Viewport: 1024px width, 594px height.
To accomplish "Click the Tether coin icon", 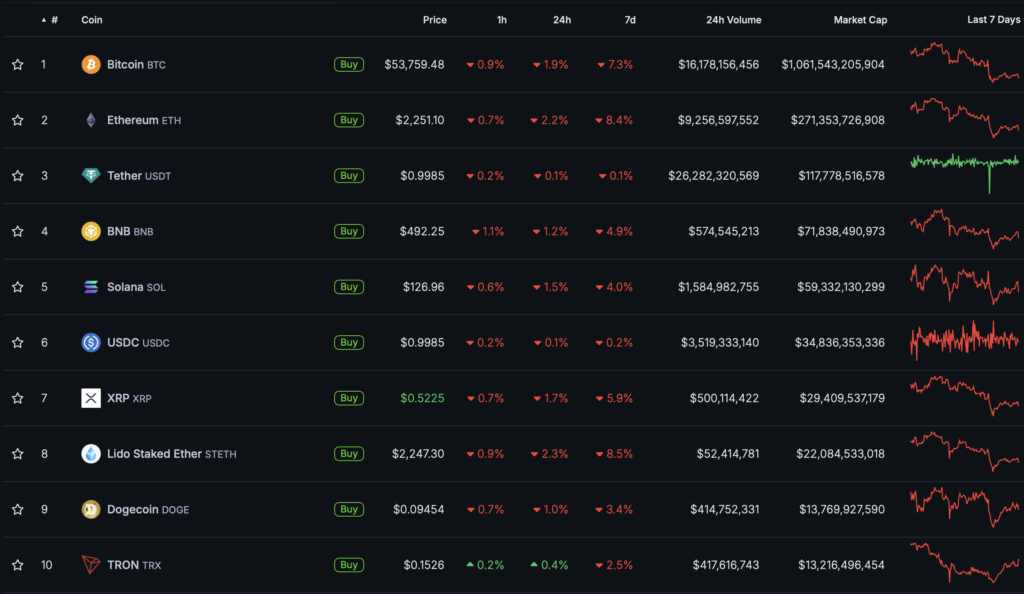I will 91,176.
